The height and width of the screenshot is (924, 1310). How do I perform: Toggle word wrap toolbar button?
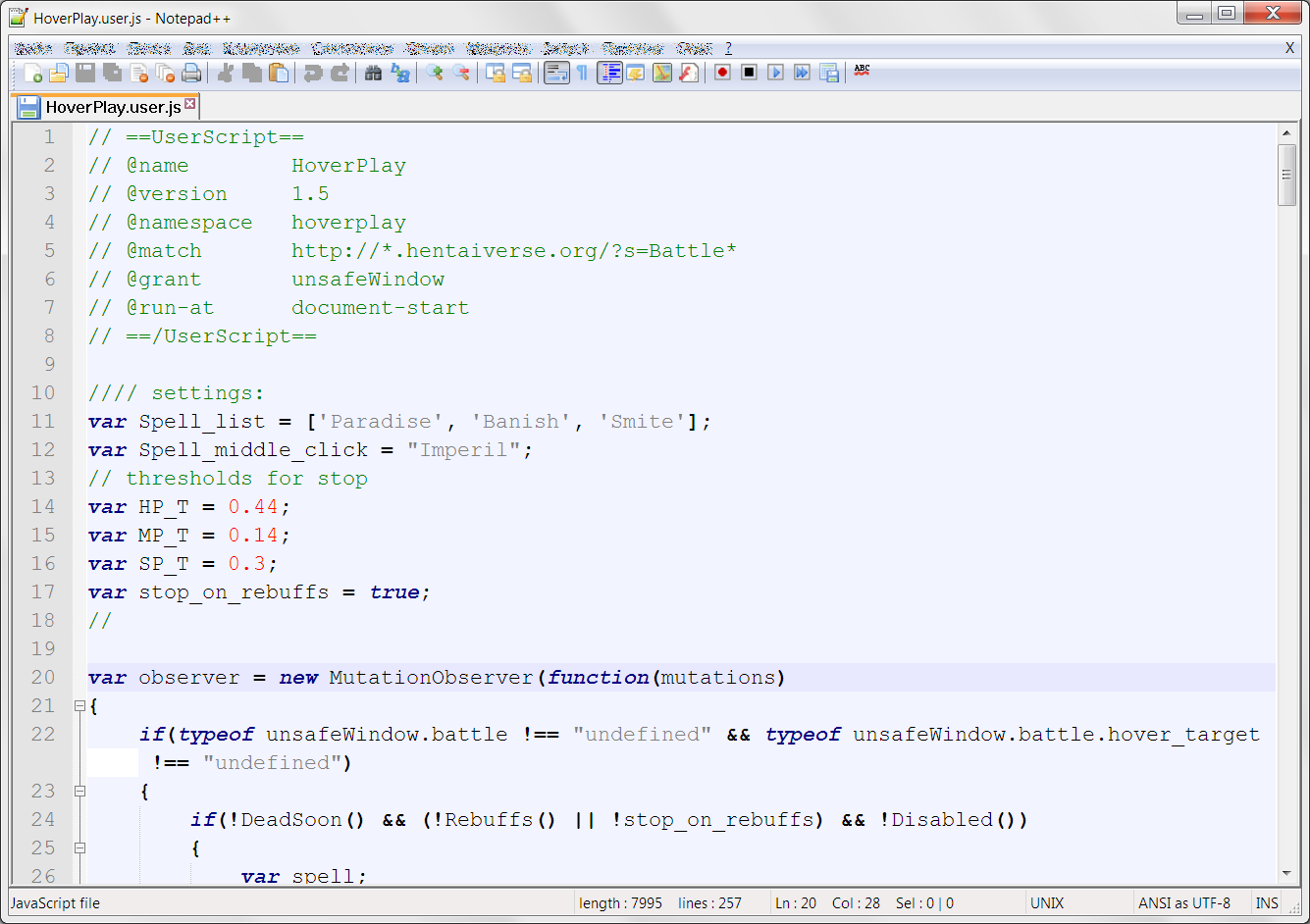(556, 73)
